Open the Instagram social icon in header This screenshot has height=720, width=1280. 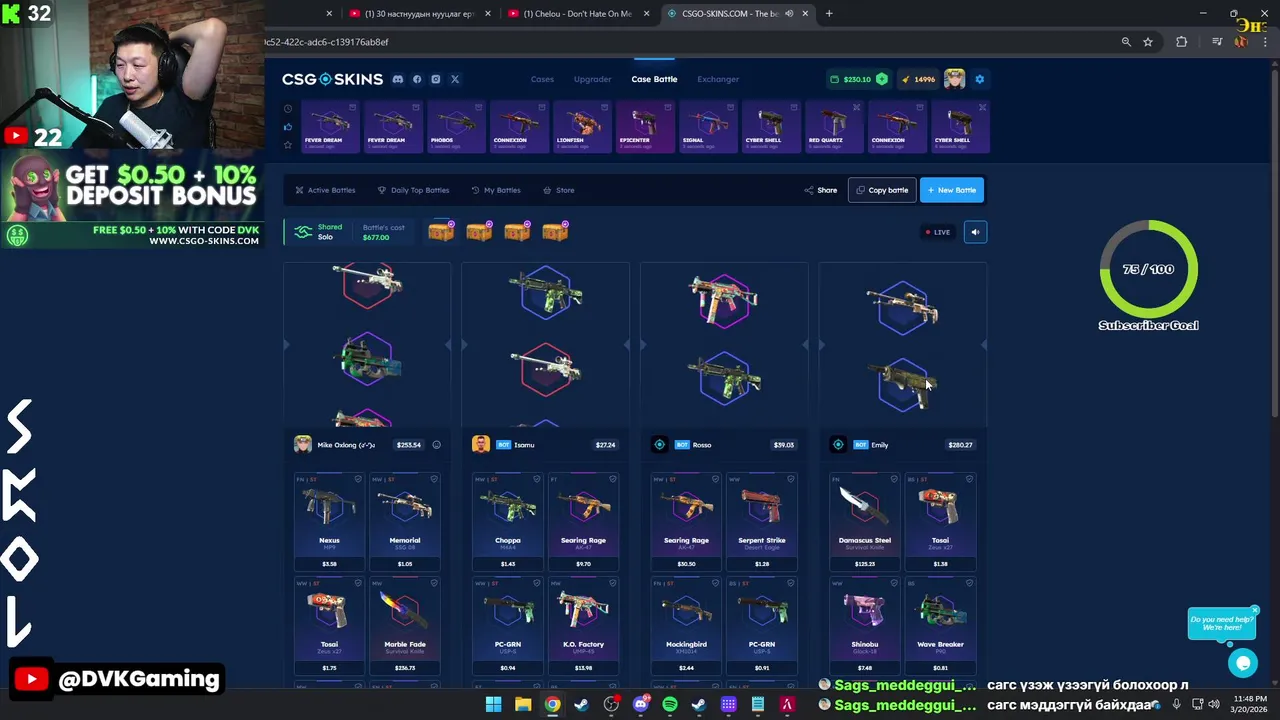pyautogui.click(x=436, y=79)
